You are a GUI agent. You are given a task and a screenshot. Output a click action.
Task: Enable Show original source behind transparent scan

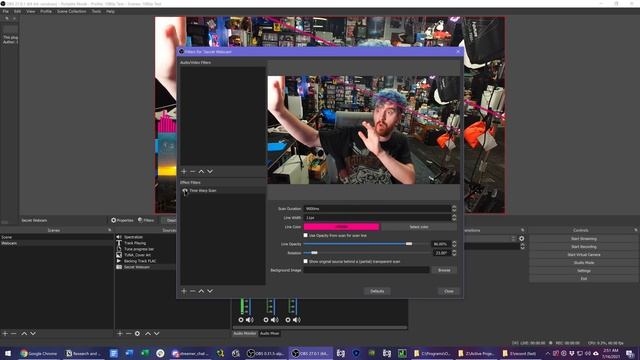[306, 261]
